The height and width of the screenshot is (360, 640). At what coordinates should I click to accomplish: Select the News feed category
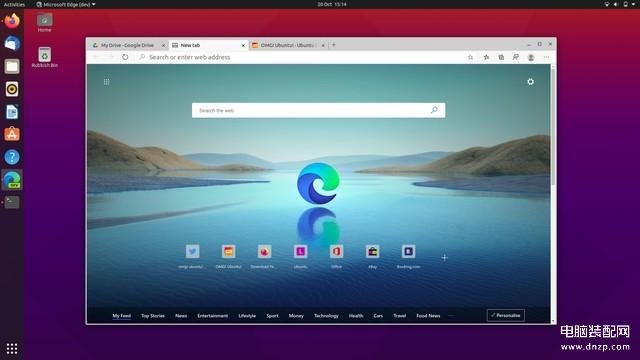tap(181, 316)
